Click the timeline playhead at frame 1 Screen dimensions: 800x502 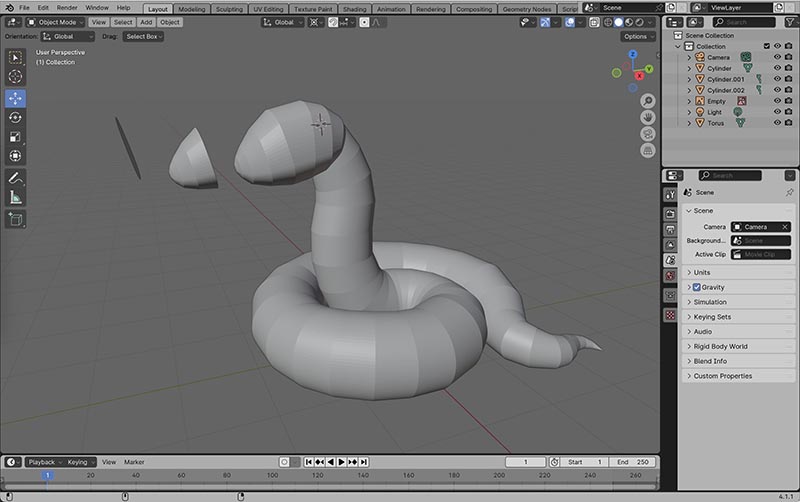[x=46, y=475]
